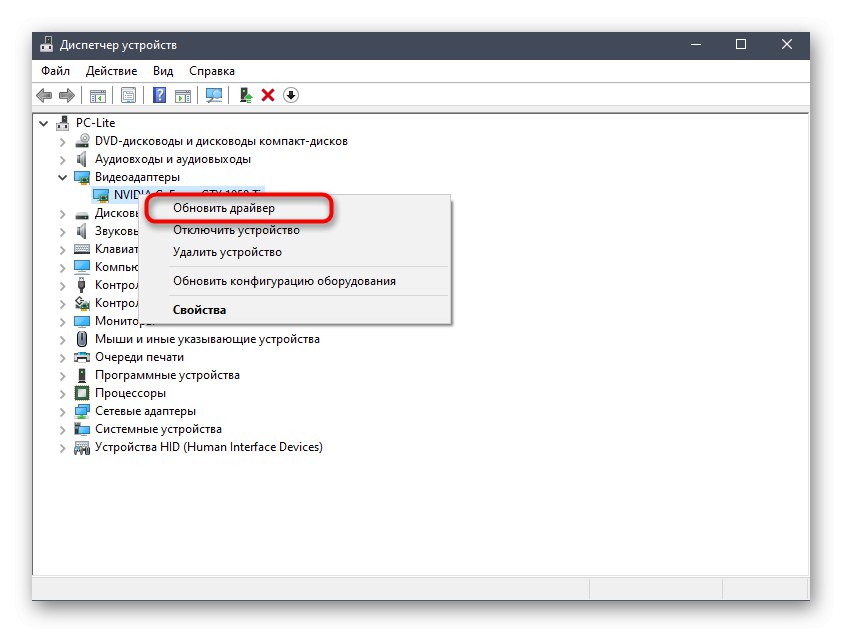
Task: Click the Disable device down-arrow toolbar icon
Action: tap(290, 94)
